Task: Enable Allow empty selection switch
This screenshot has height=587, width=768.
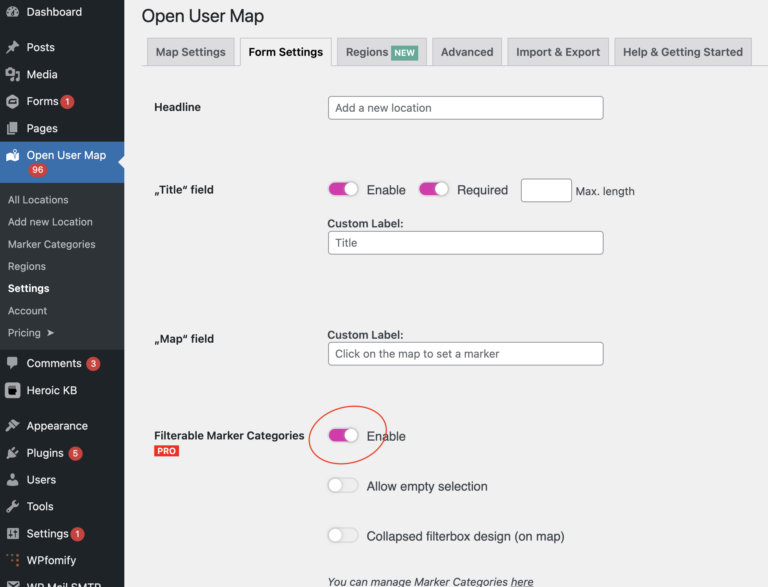Action: point(343,486)
